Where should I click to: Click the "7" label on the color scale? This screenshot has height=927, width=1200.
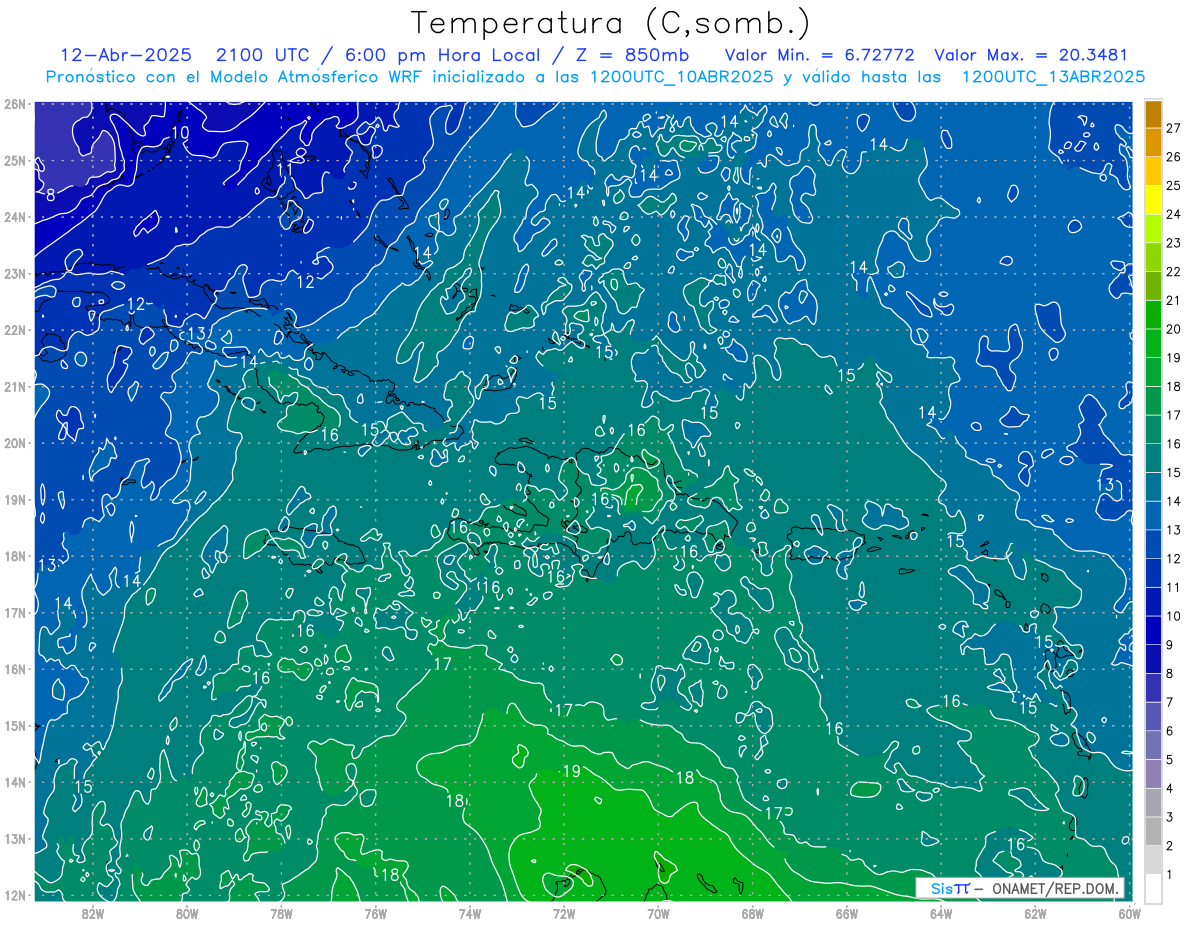(x=1169, y=702)
